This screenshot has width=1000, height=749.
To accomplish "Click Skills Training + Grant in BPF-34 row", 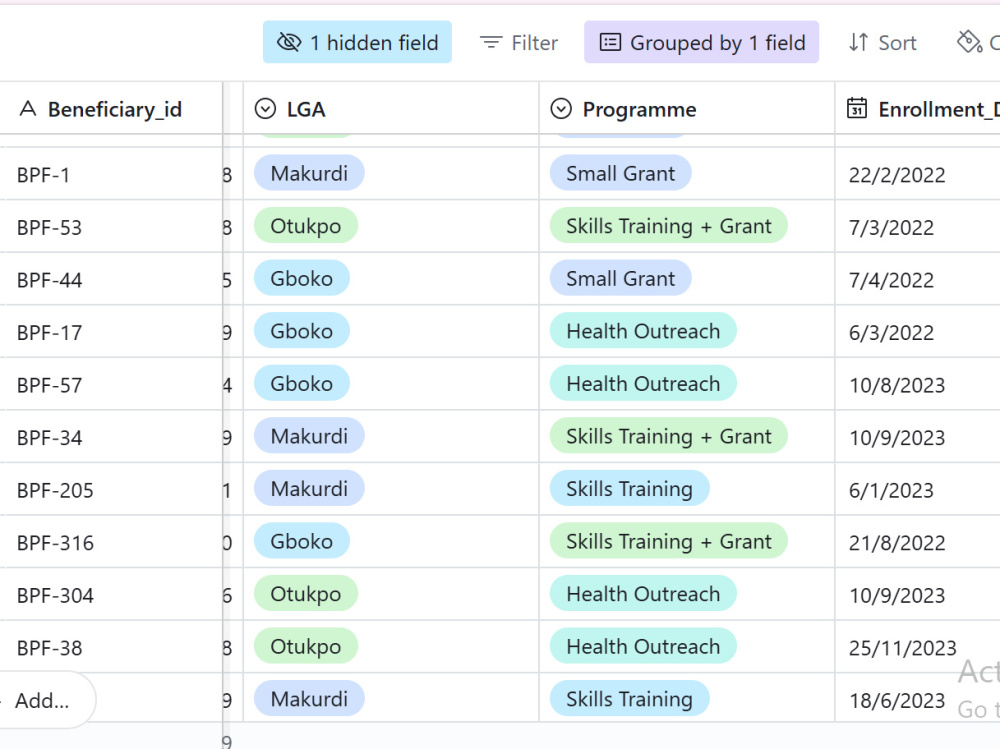I will tap(668, 436).
